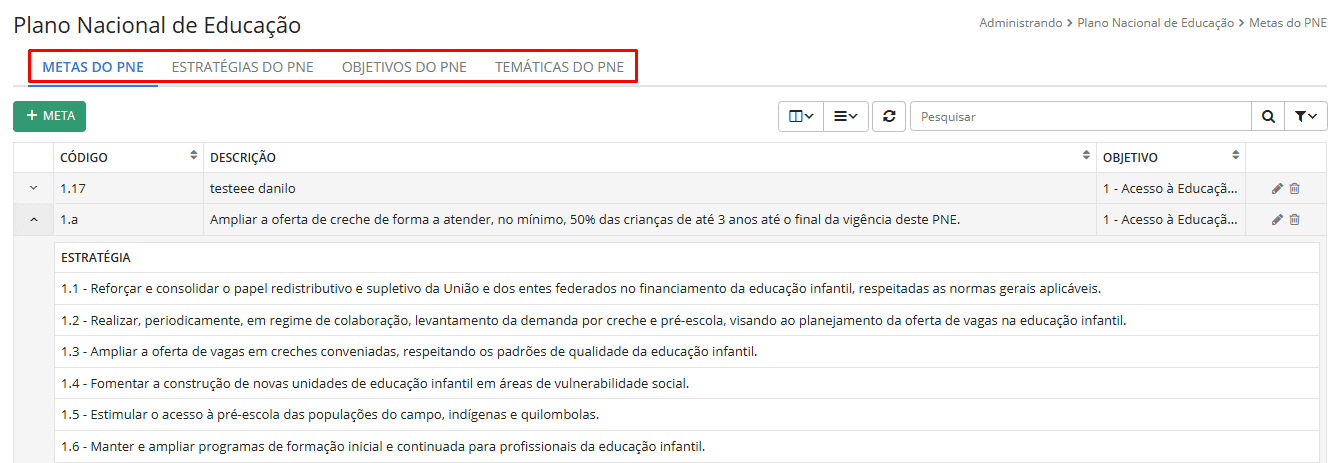Click Metas do PNE breadcrumb
The height and width of the screenshot is (463, 1341).
click(x=1288, y=22)
